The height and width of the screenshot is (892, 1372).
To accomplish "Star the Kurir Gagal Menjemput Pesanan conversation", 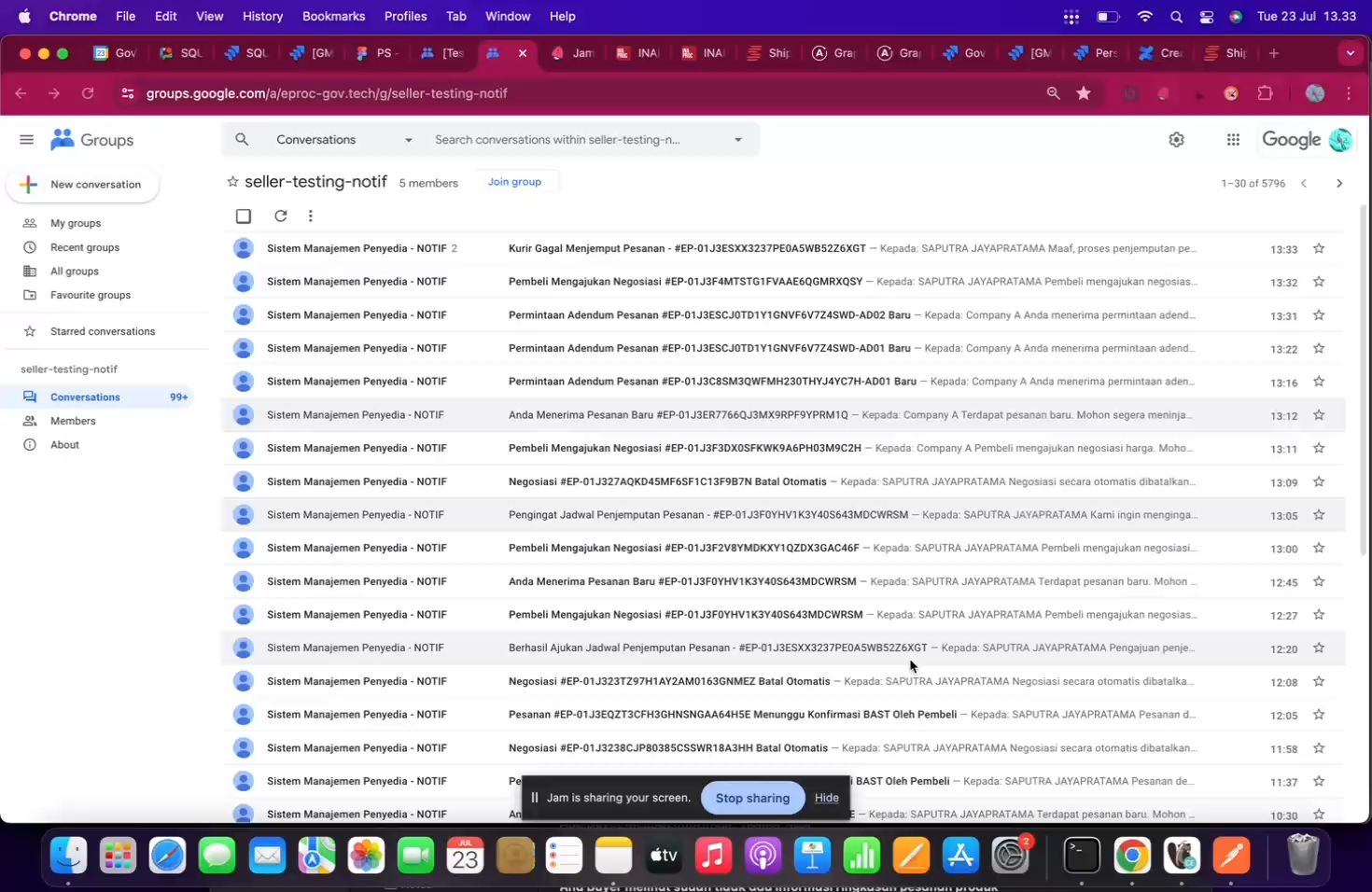I will (1318, 248).
